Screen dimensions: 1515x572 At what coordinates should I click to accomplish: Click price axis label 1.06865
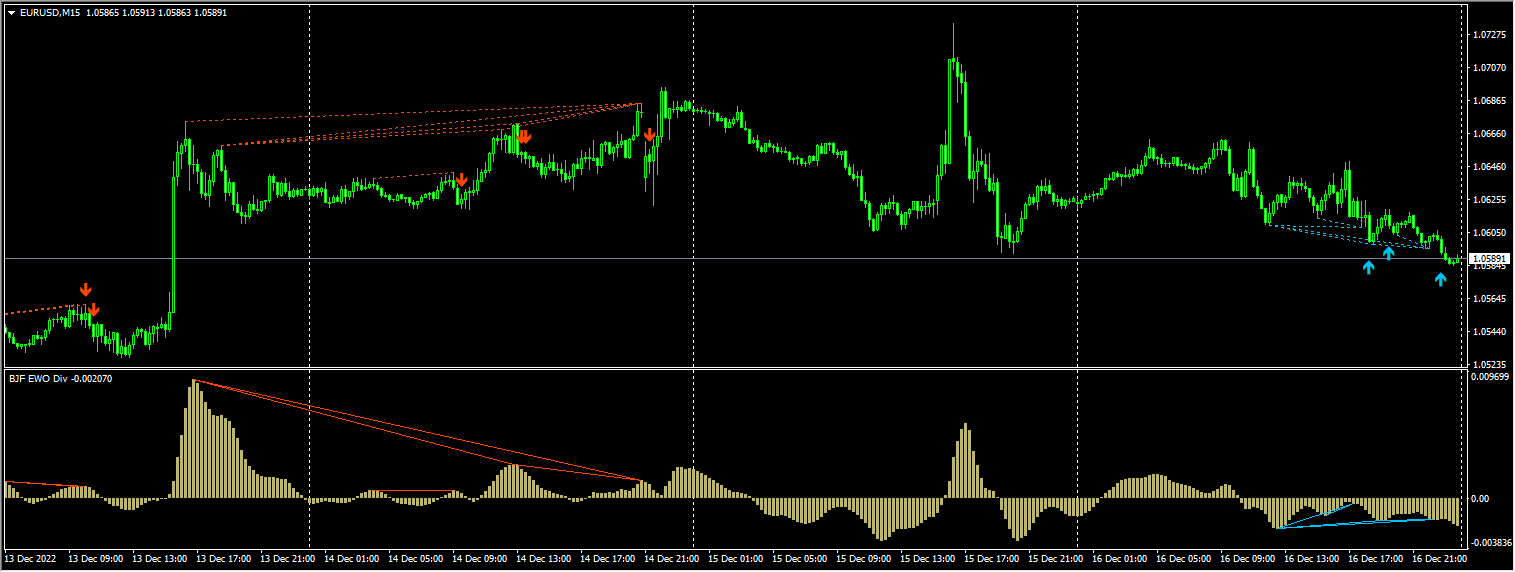point(1490,101)
